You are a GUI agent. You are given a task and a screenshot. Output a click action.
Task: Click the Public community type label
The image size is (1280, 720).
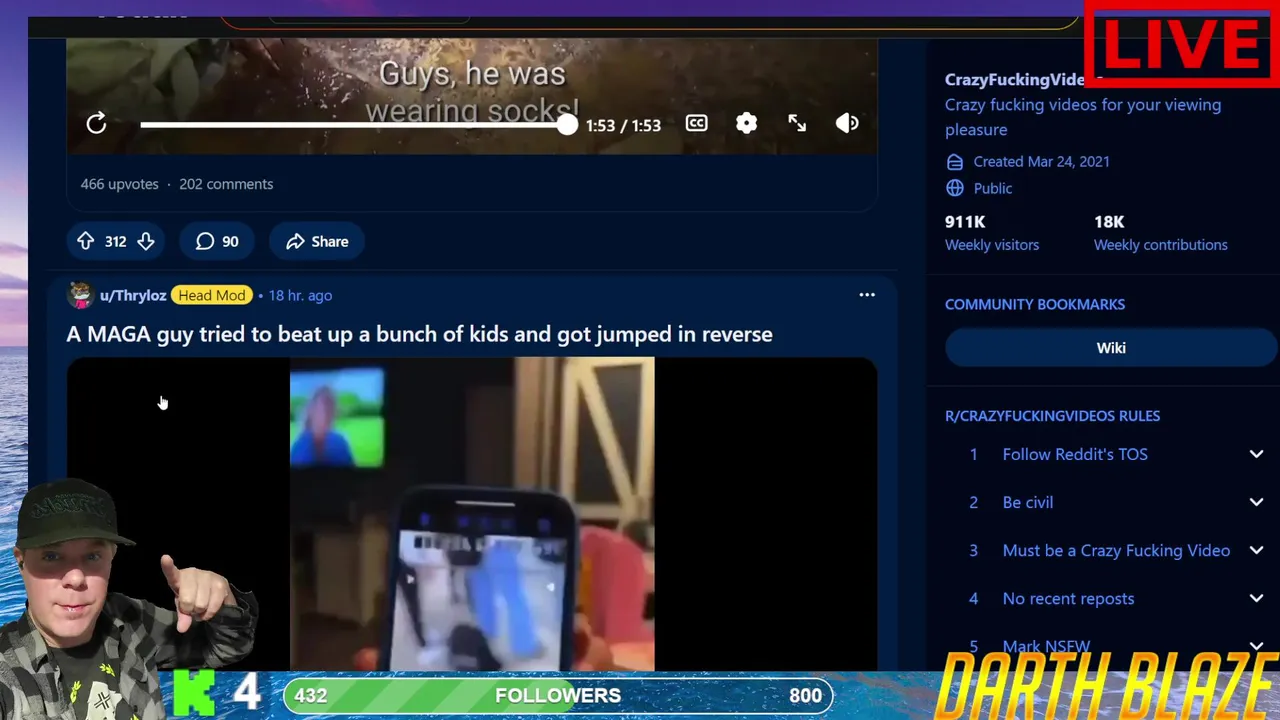pyautogui.click(x=992, y=188)
